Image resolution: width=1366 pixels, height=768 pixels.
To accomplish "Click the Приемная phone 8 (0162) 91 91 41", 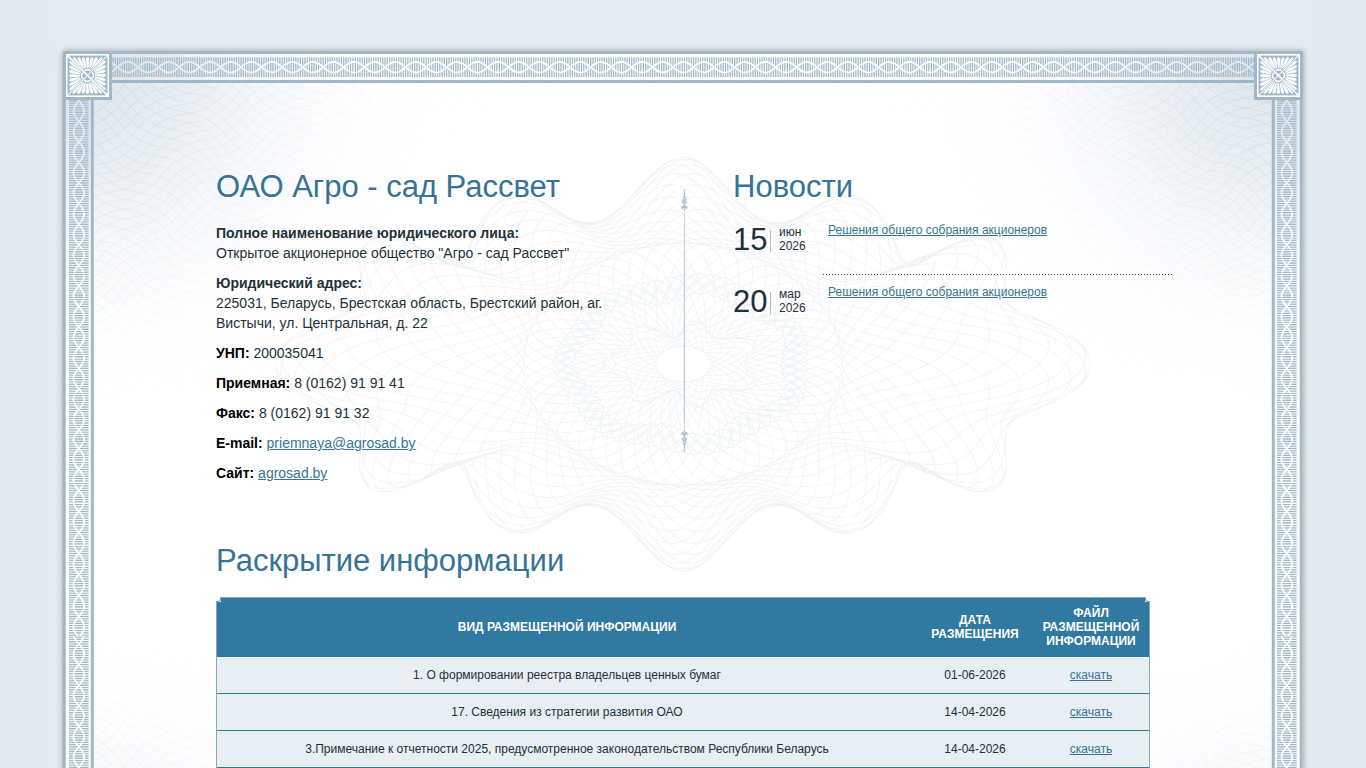I will click(x=349, y=383).
